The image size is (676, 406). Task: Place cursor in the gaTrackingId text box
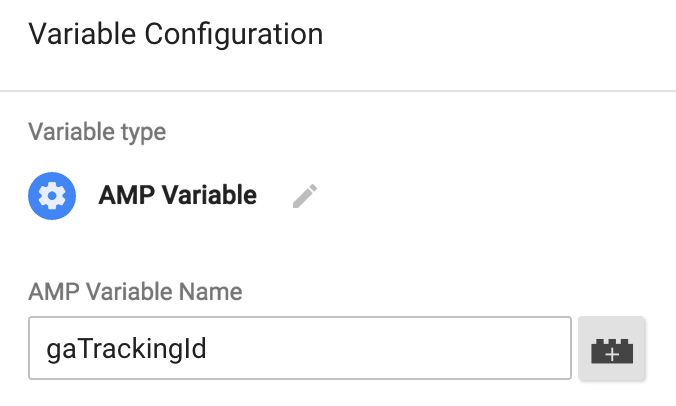click(300, 348)
